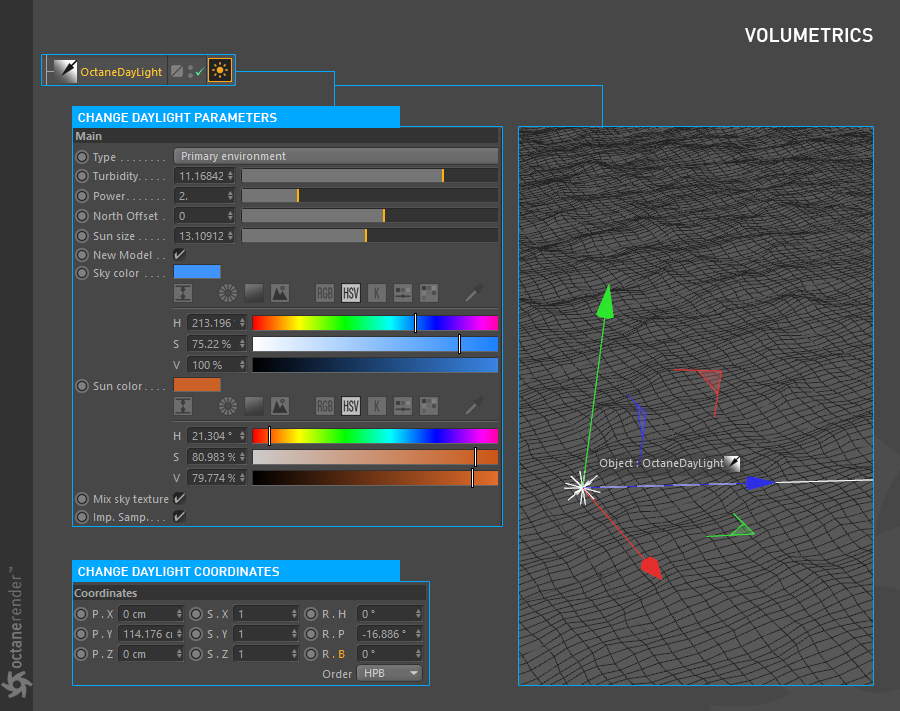Click the Sky color animation radio dot

click(x=82, y=273)
